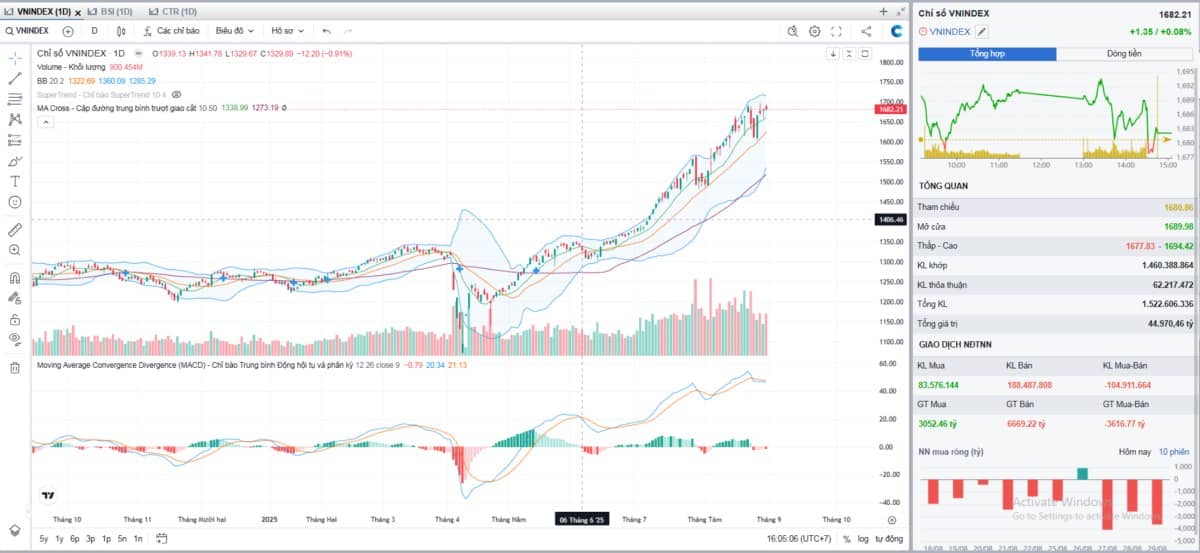Click the 1682.21 price label on the axis

(891, 109)
